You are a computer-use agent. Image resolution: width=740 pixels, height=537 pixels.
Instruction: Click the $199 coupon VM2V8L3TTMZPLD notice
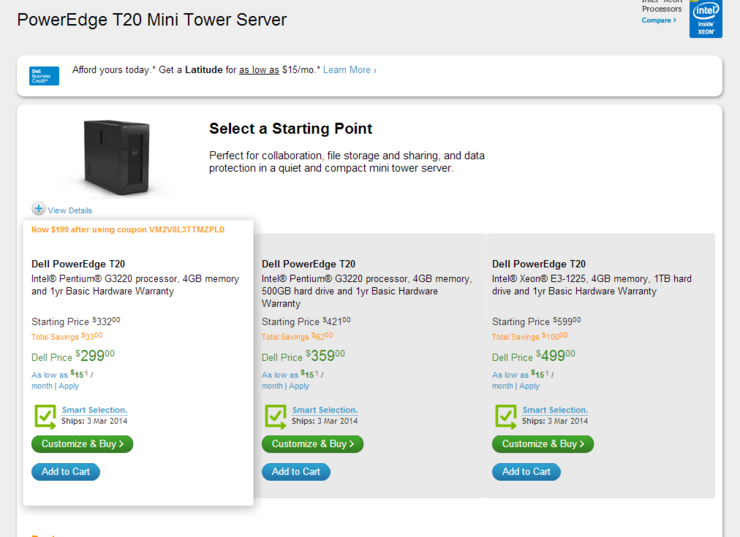click(x=128, y=229)
